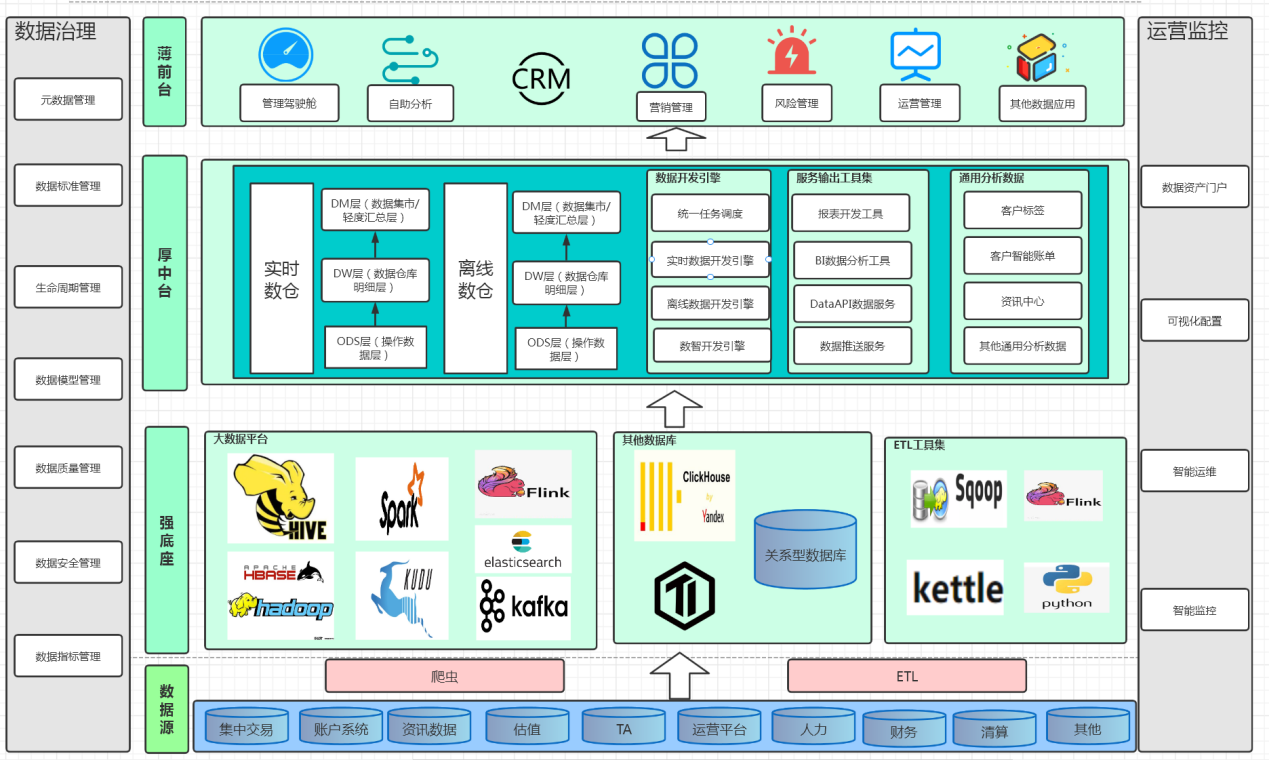Select the 资讯中心 box
The width and height of the screenshot is (1269, 760).
tap(1023, 301)
